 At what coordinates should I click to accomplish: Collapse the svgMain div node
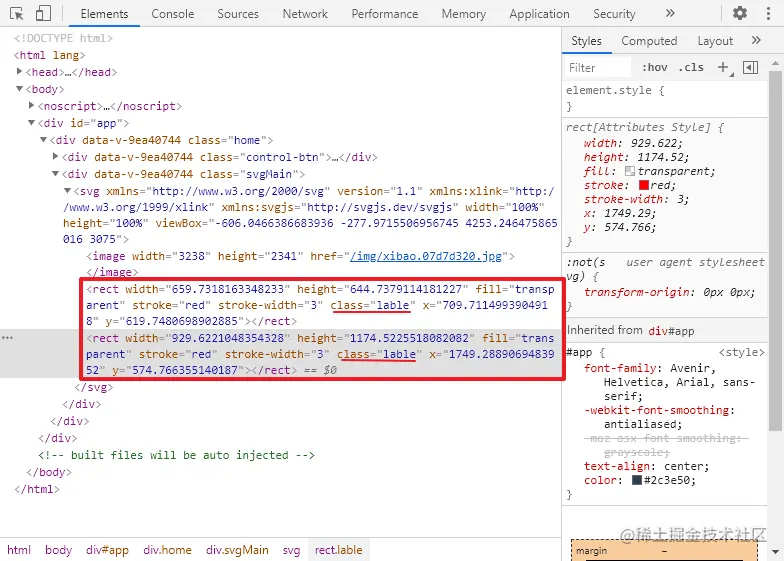coord(56,174)
